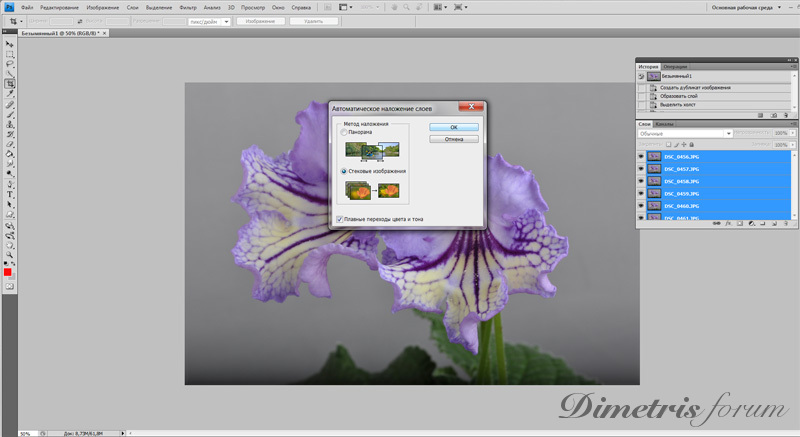Select the Brush tool

[x=9, y=115]
